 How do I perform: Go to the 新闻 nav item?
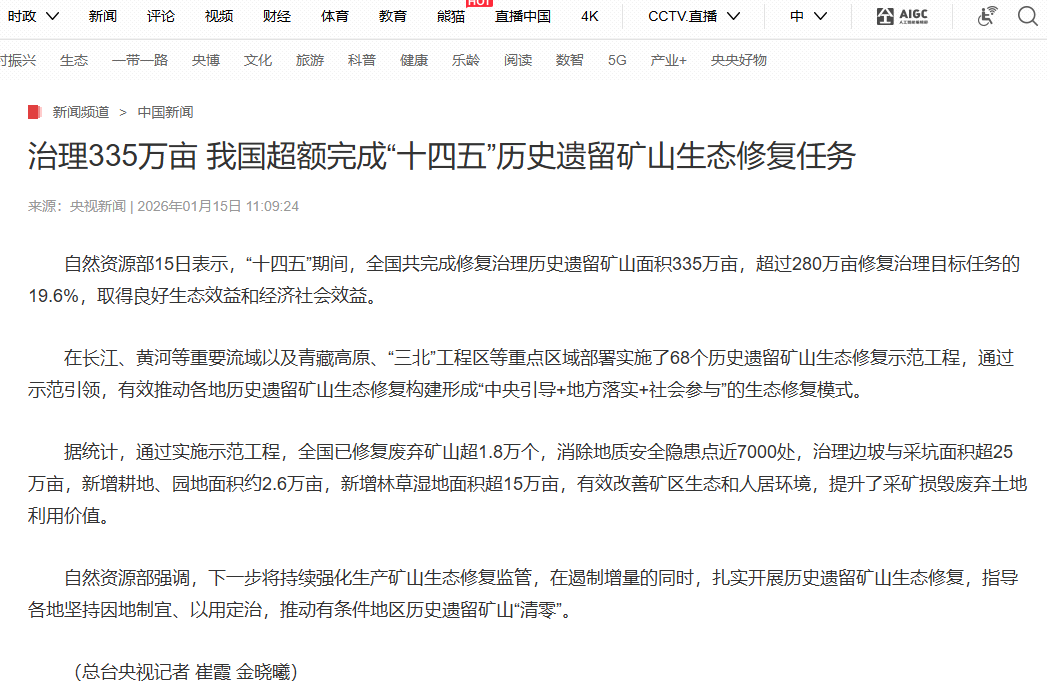click(x=103, y=16)
